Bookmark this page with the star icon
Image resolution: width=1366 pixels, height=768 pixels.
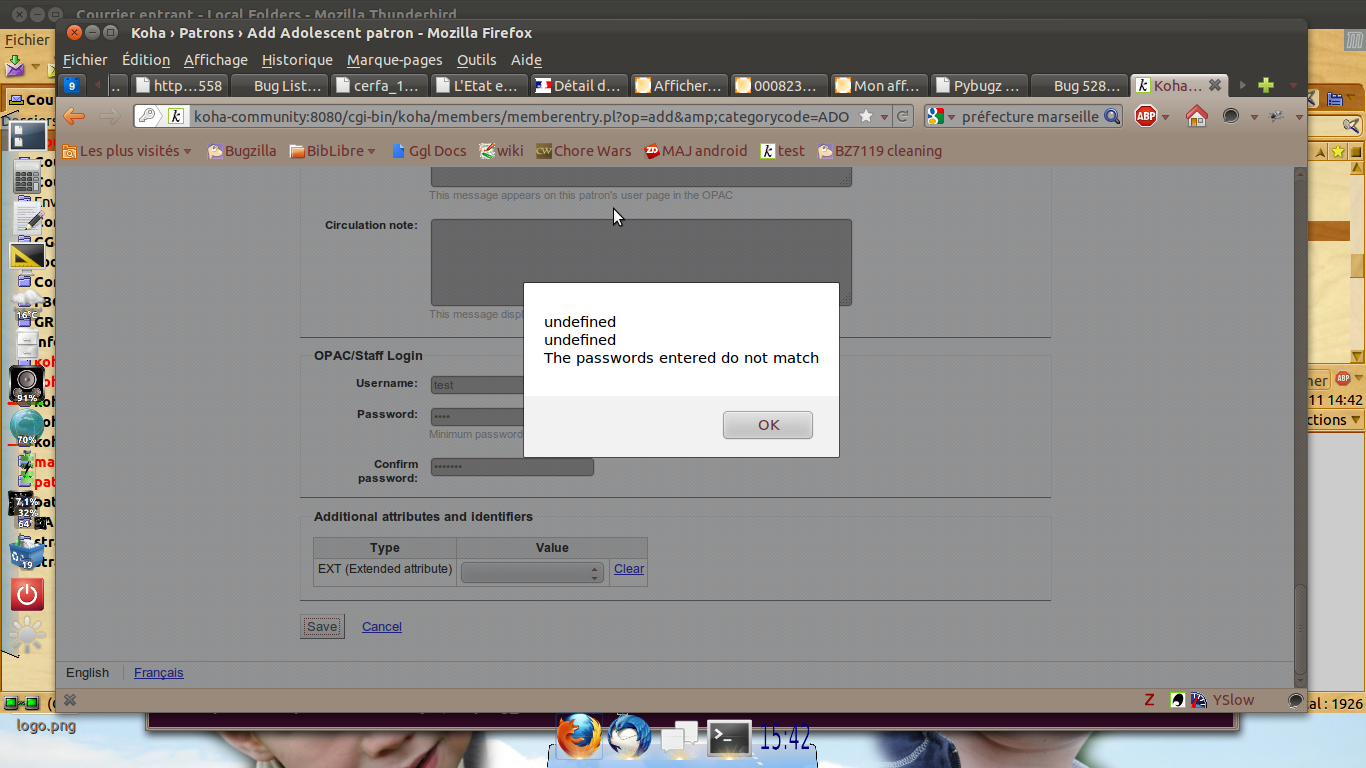(x=865, y=117)
